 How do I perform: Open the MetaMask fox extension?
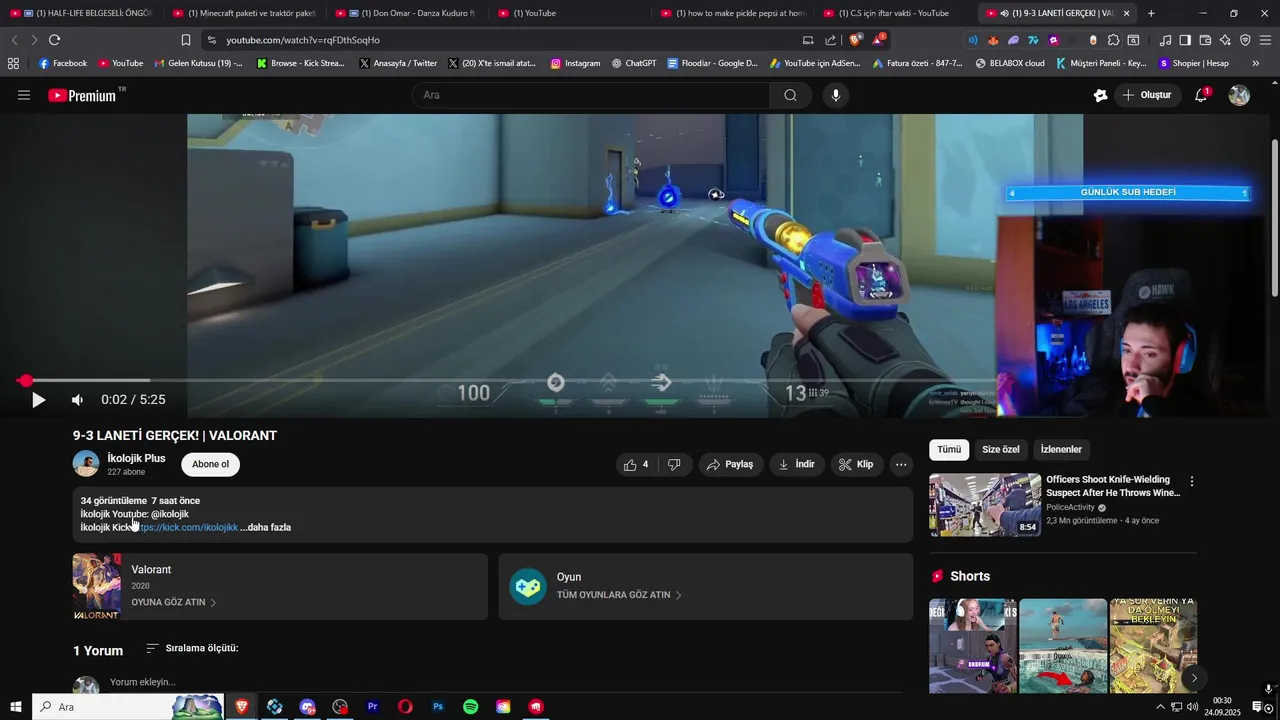tap(993, 40)
